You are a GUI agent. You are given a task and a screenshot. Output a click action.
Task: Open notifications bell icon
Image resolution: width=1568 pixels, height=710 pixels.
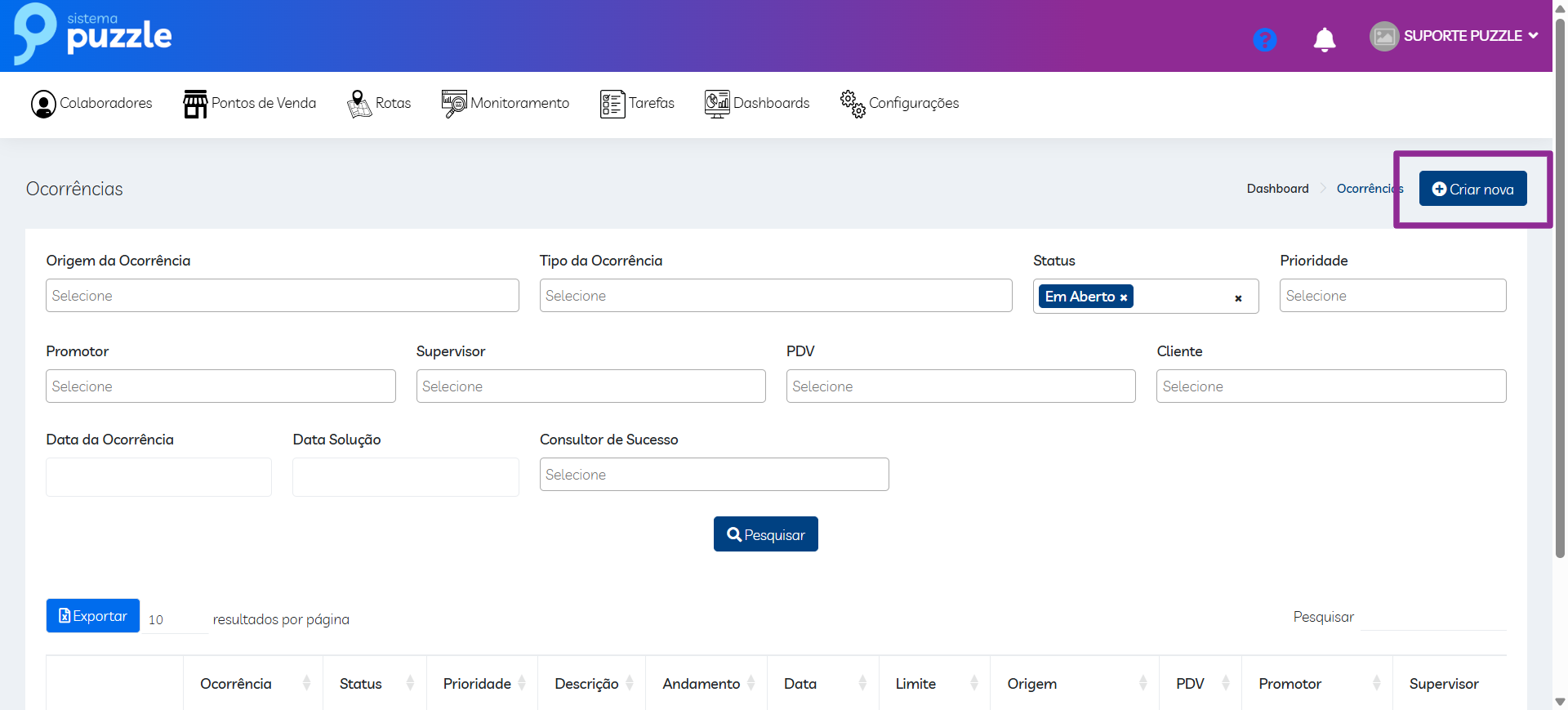(x=1324, y=39)
